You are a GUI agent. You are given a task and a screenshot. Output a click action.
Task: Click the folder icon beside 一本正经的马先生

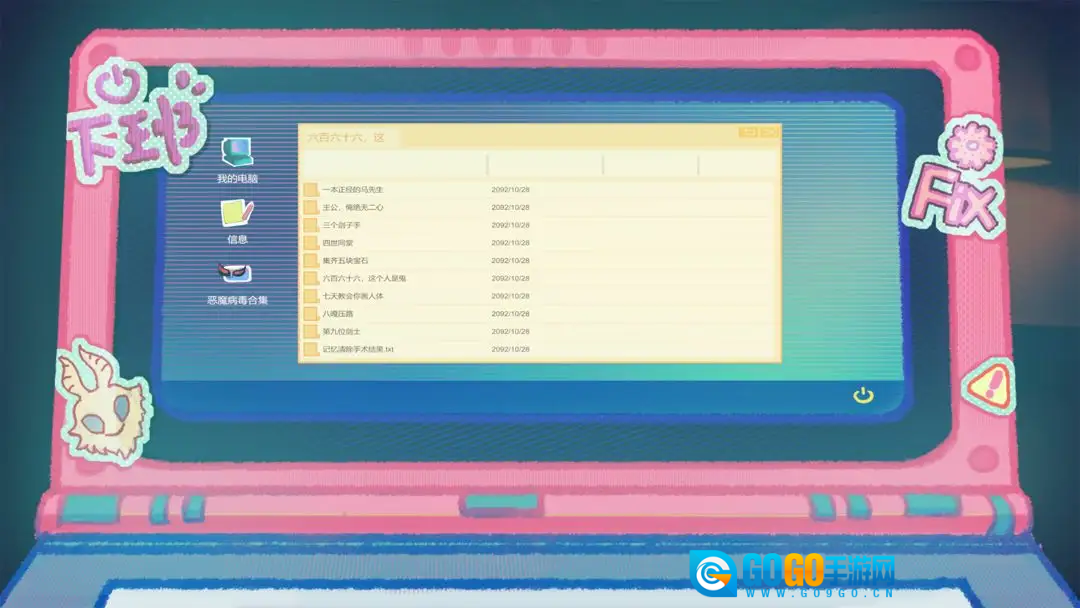click(x=311, y=190)
